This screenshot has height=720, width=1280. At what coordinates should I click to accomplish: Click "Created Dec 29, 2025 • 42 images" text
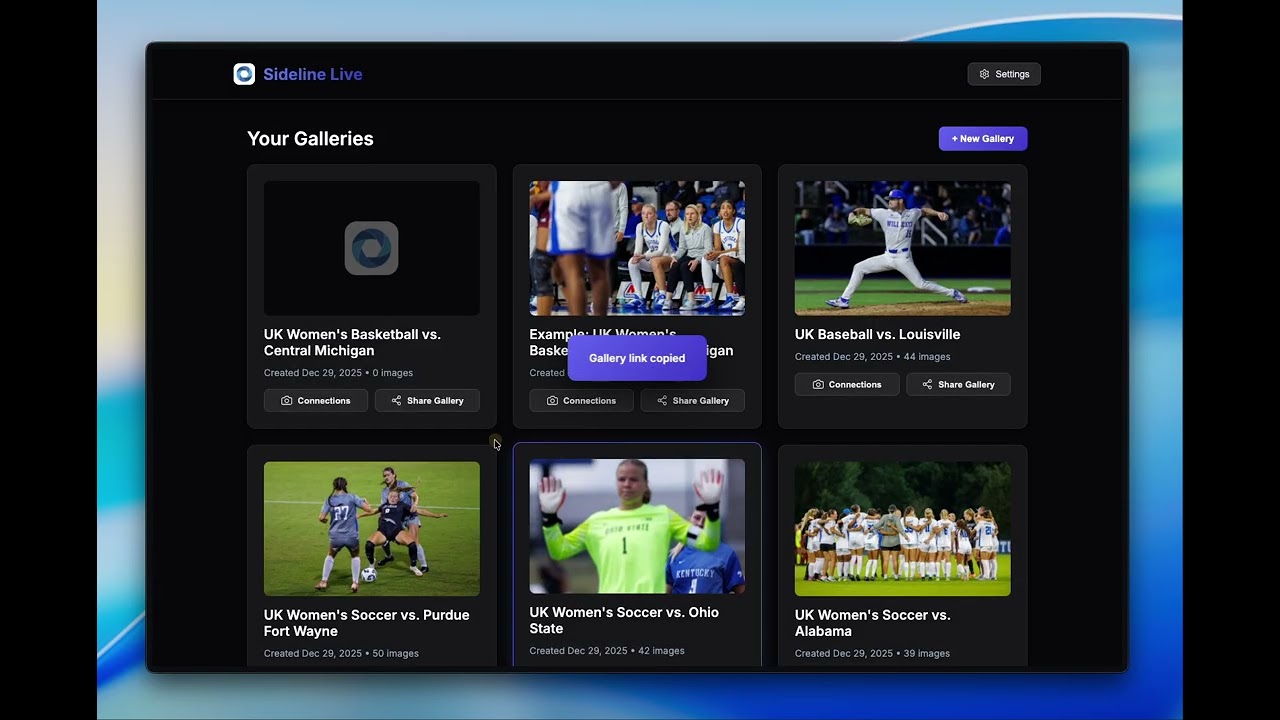607,651
